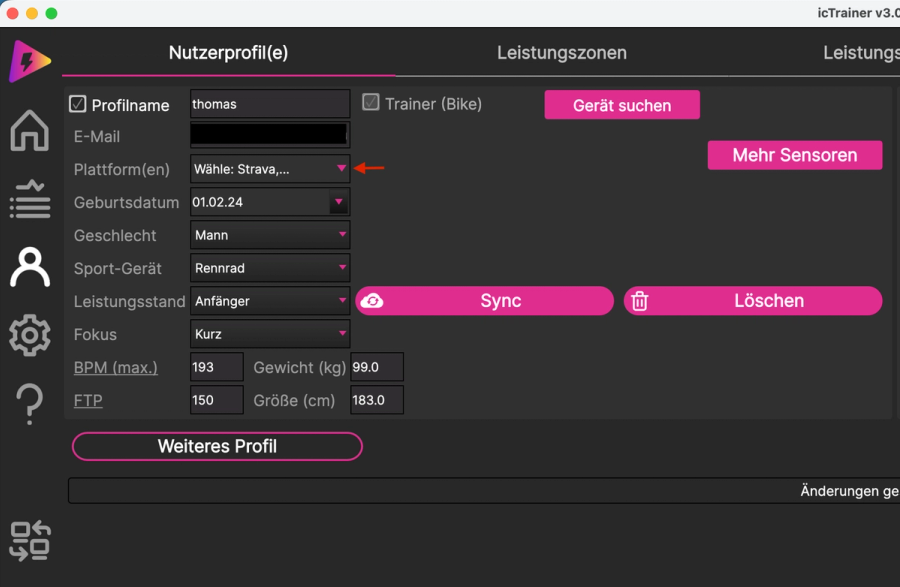Click the icTrainer lightning logo icon
This screenshot has width=900, height=587.
30,61
